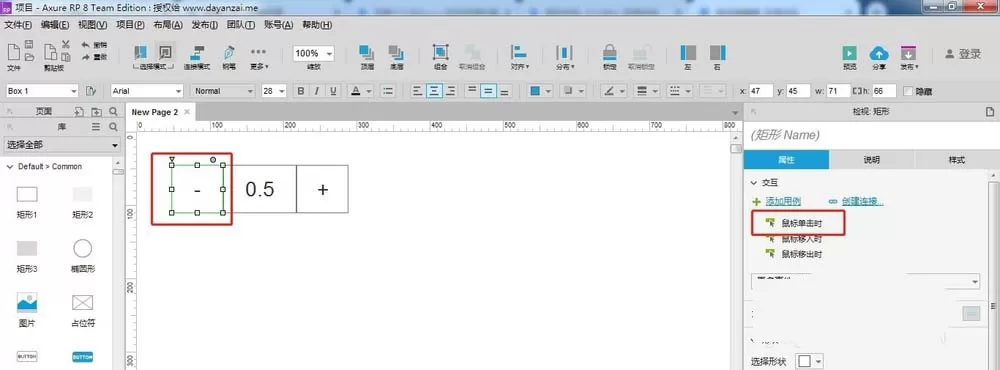Click the format painter icon beside Box 1
The image size is (1000, 370).
(x=91, y=91)
